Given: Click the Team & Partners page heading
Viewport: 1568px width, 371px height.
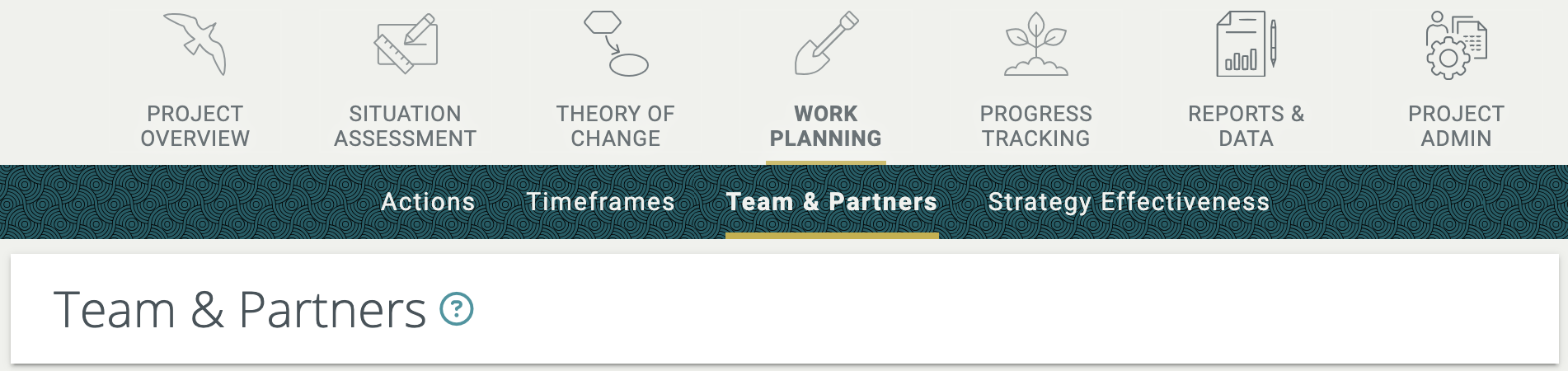Looking at the screenshot, I should (x=240, y=310).
